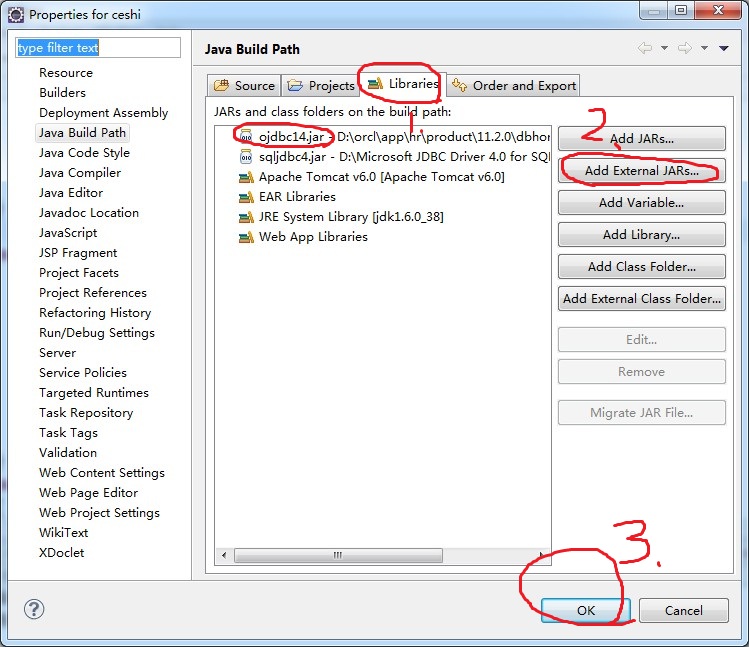The height and width of the screenshot is (647, 749).
Task: Click the JRE System Library icon
Action: (x=246, y=217)
